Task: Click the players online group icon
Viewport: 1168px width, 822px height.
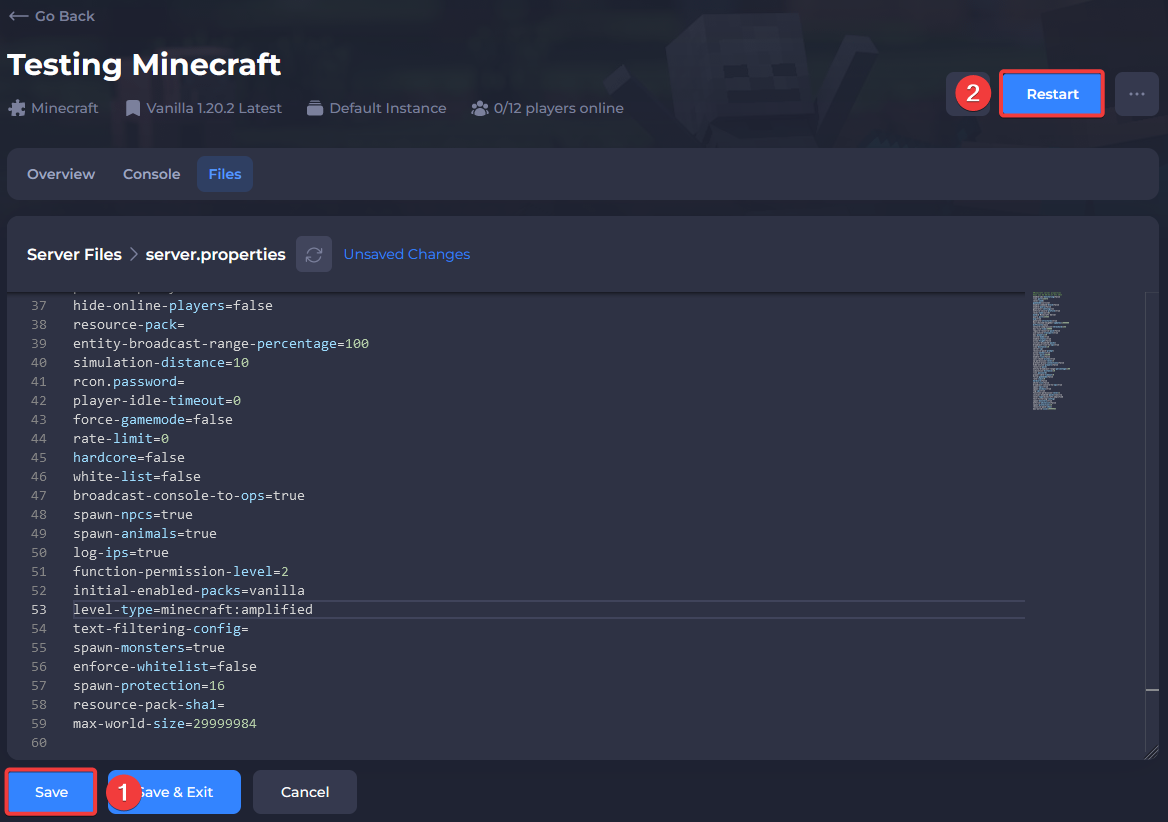Action: (480, 108)
